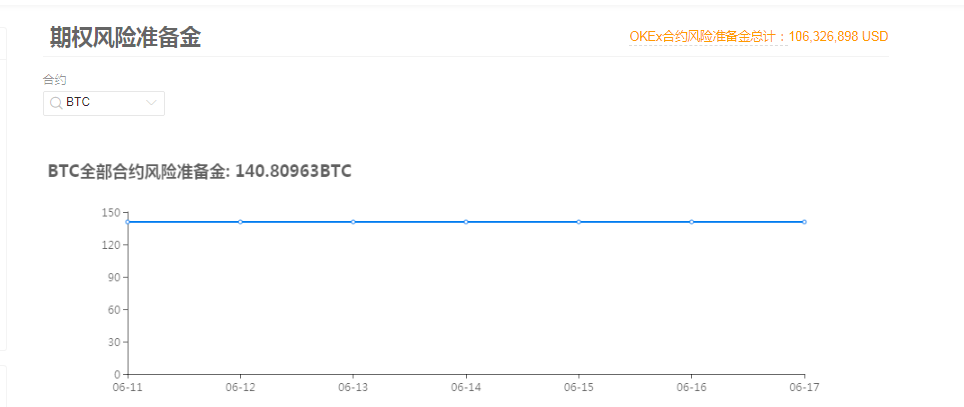Viewport: 964px width, 407px height.
Task: Click the 60 label on y-axis
Action: coord(113,309)
